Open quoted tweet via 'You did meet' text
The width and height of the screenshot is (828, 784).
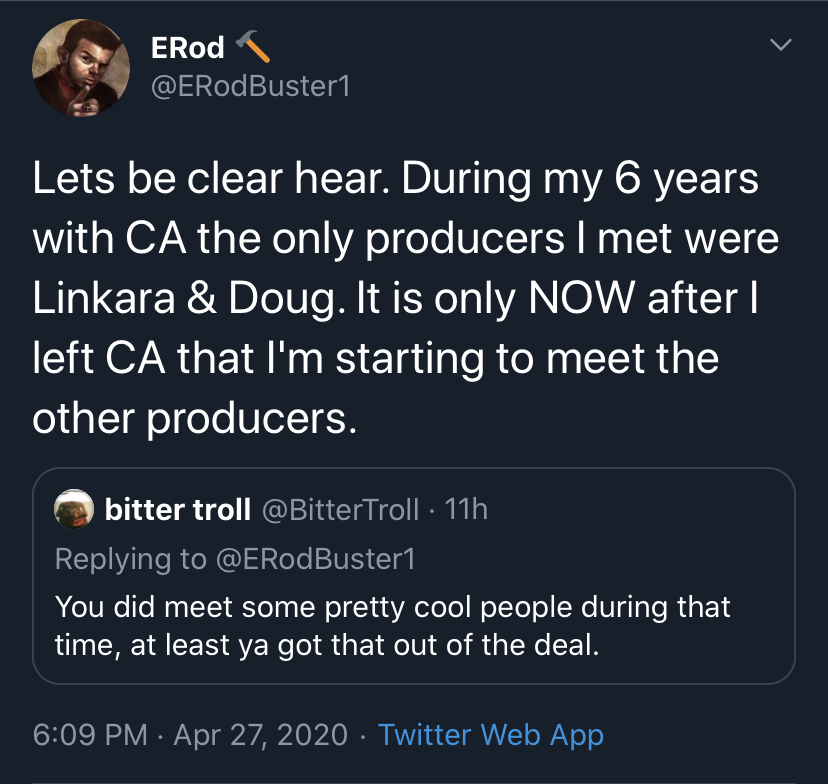tap(393, 607)
